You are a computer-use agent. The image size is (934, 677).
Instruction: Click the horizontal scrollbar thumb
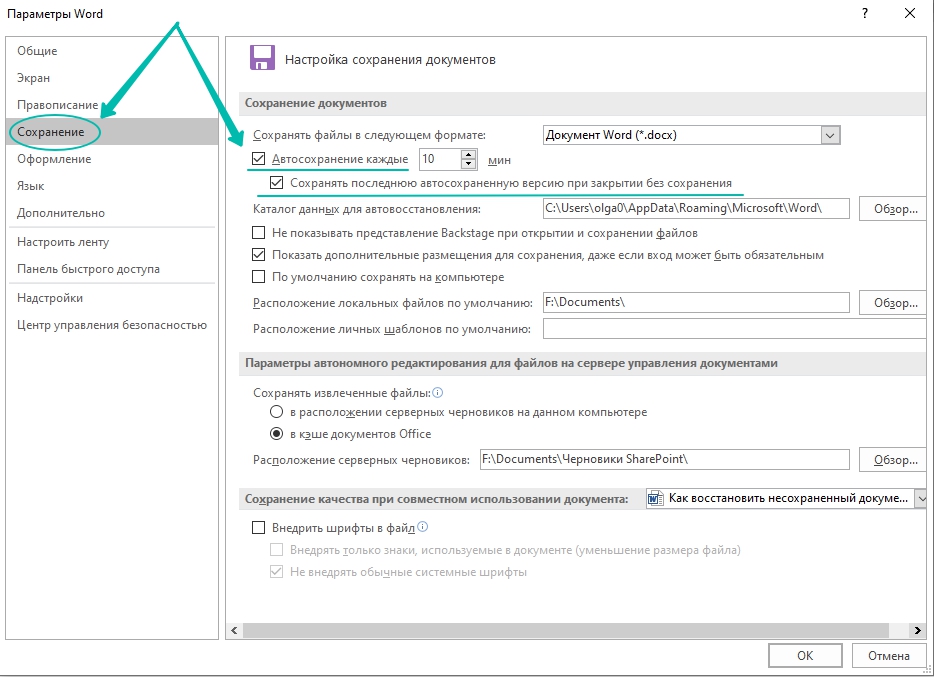pos(566,630)
